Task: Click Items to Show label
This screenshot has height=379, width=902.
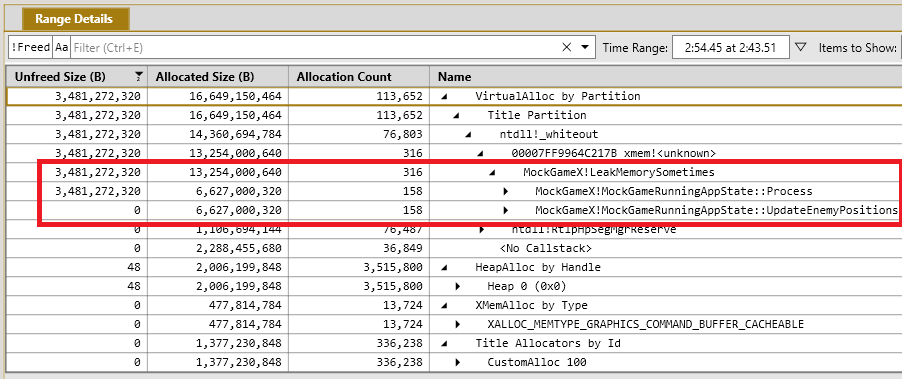Action: click(x=857, y=48)
